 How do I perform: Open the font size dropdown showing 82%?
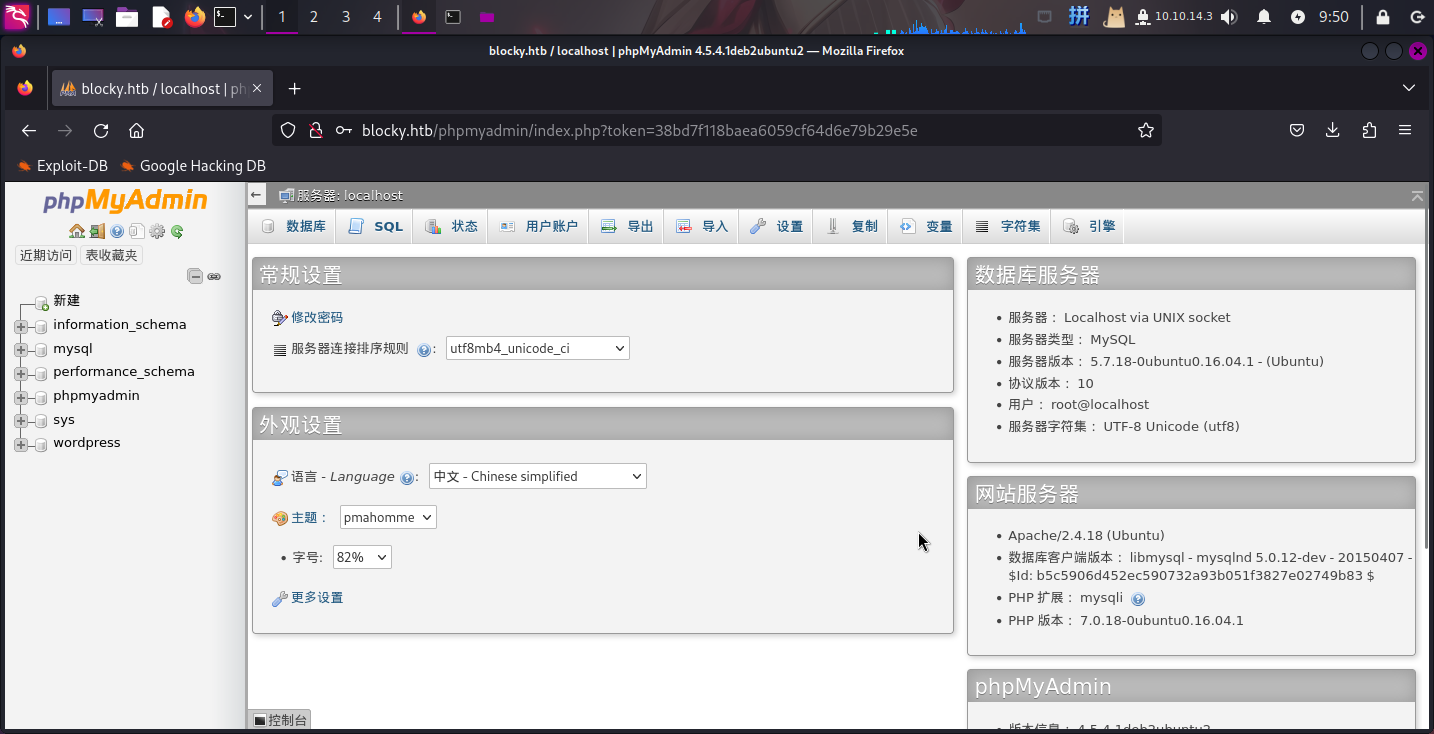[362, 557]
